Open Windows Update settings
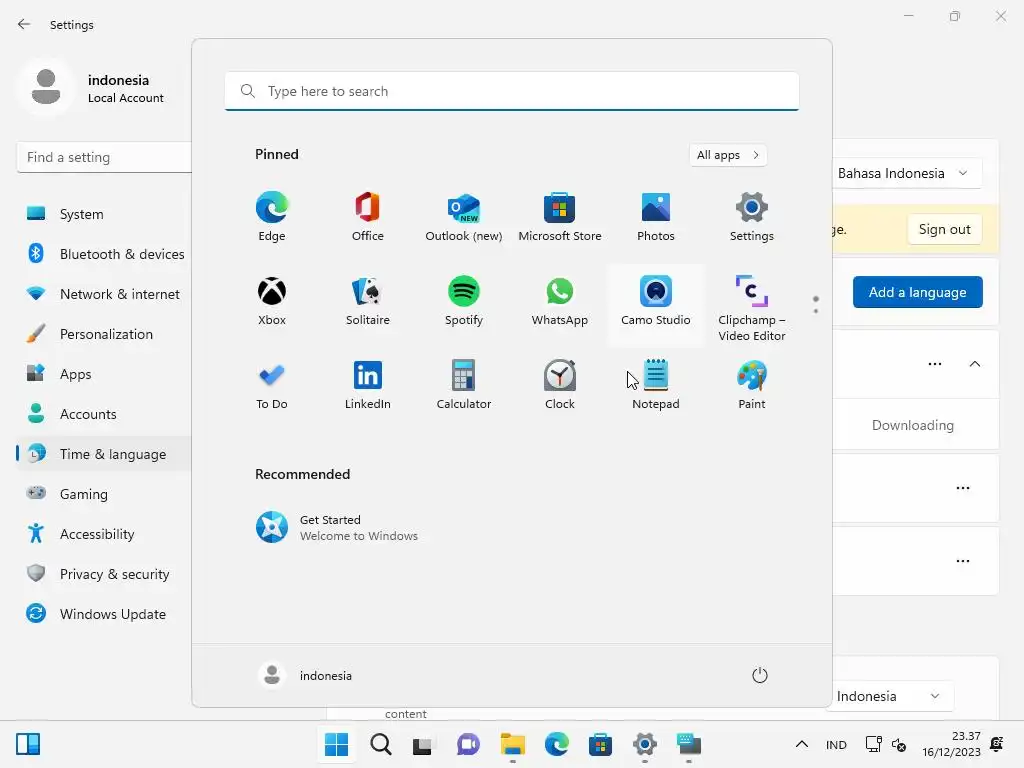1024x768 pixels. click(104, 615)
